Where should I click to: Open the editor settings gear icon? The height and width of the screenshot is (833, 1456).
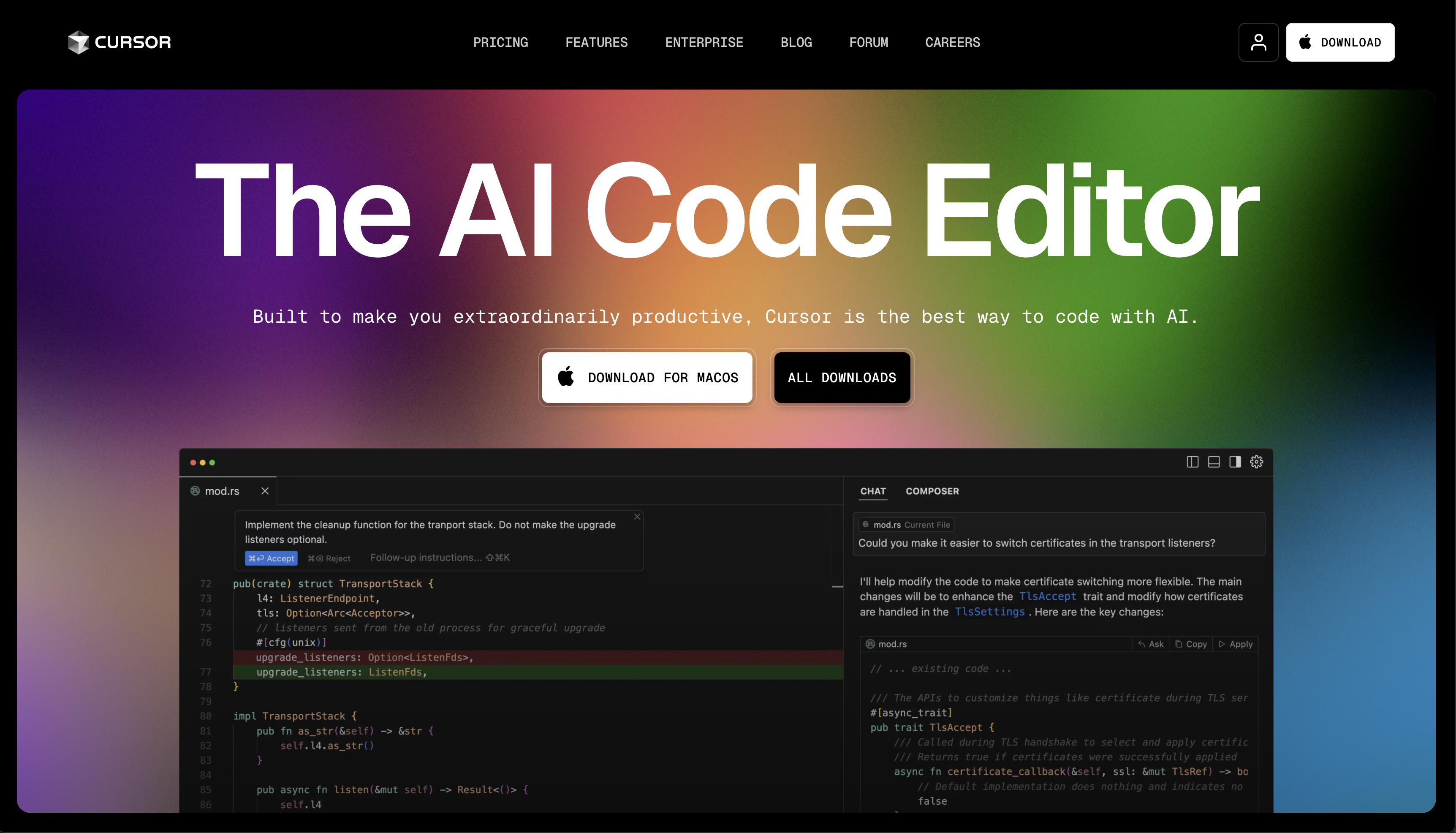[1256, 462]
